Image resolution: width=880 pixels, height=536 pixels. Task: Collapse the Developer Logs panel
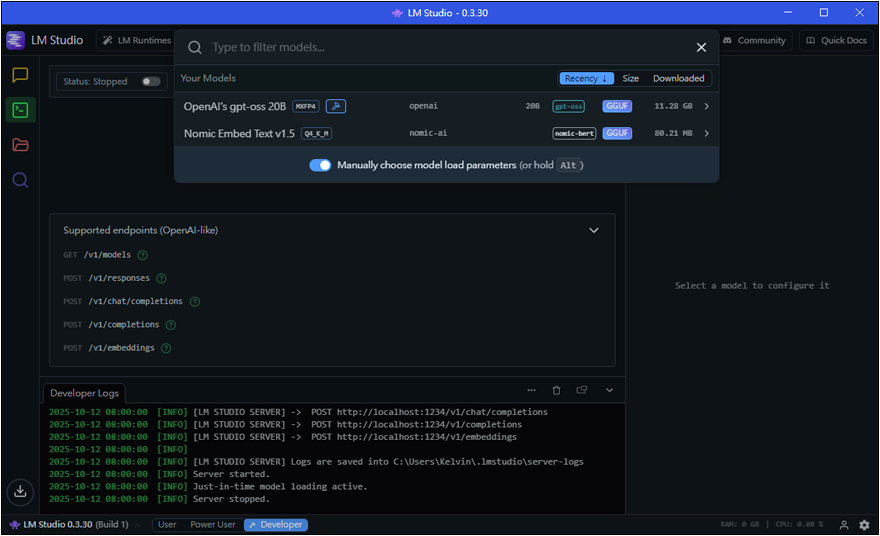[609, 391]
